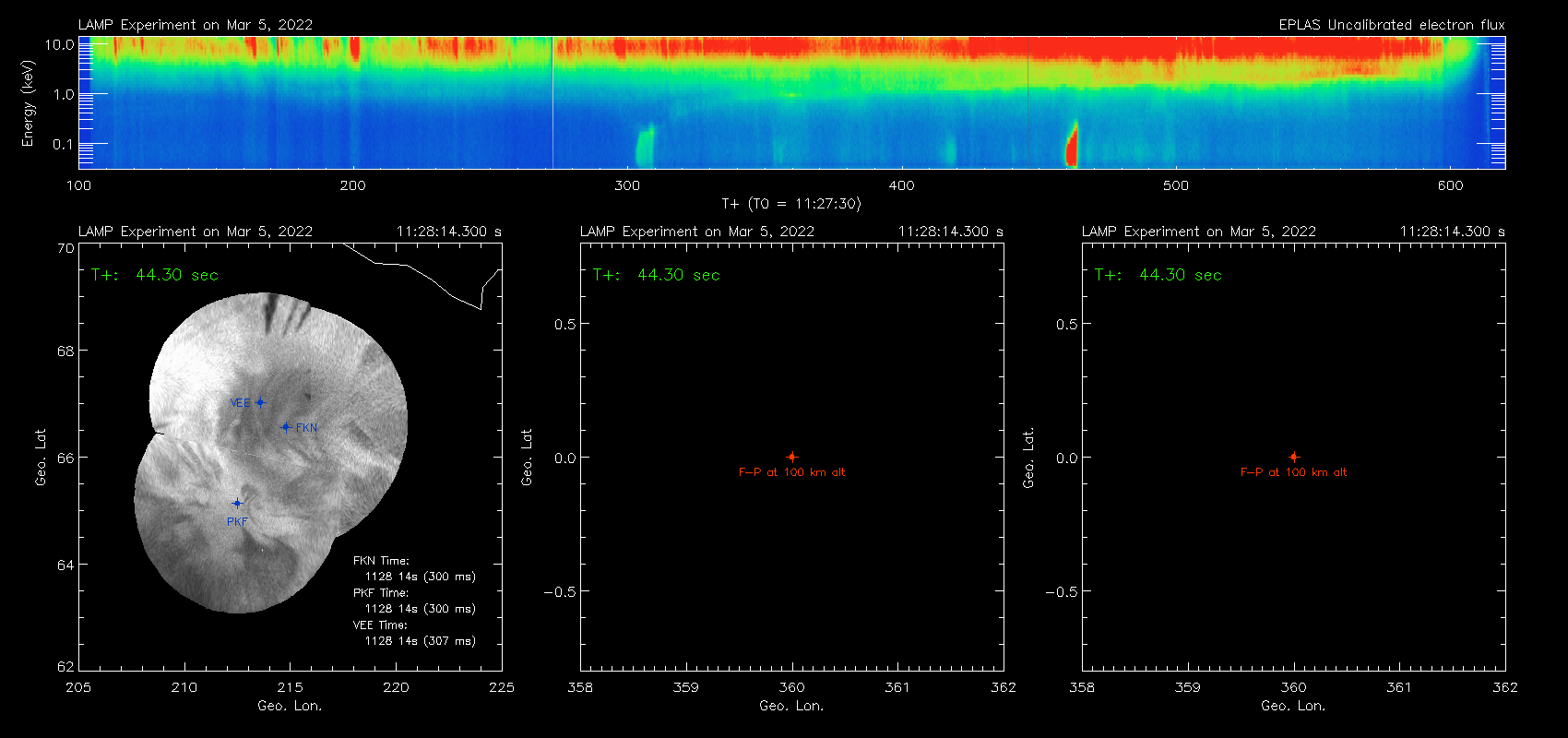Click the 'Geo. Lon.' label under the map panel
Viewport: 1568px width, 738px height.
(x=290, y=706)
